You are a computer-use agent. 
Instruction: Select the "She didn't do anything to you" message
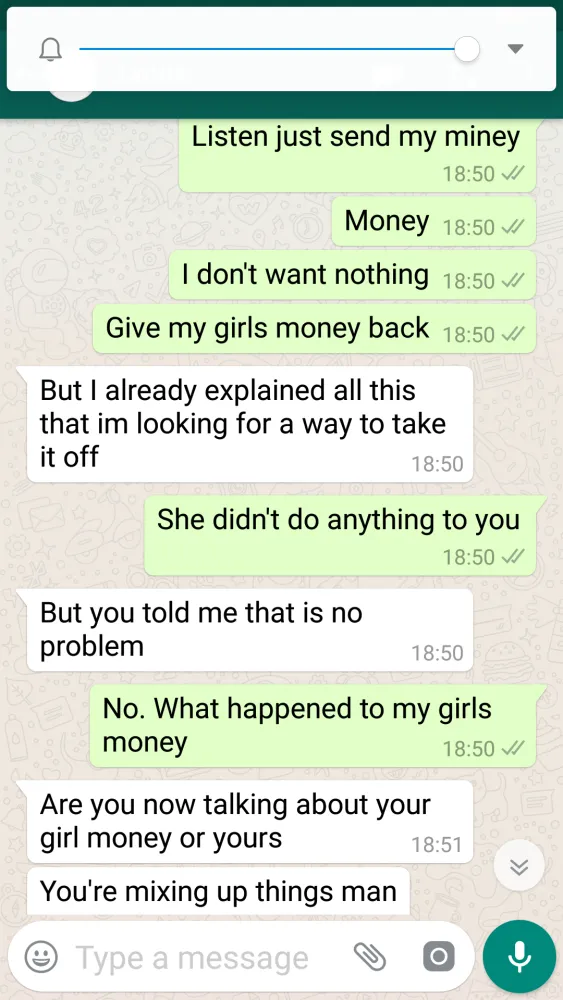(340, 536)
